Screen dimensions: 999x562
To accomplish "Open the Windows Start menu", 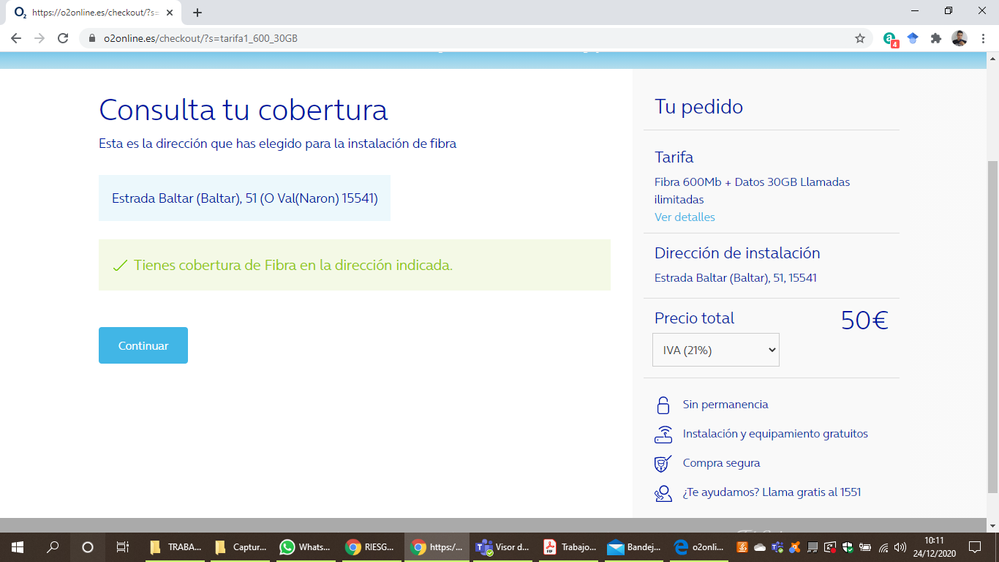I will pyautogui.click(x=18, y=547).
